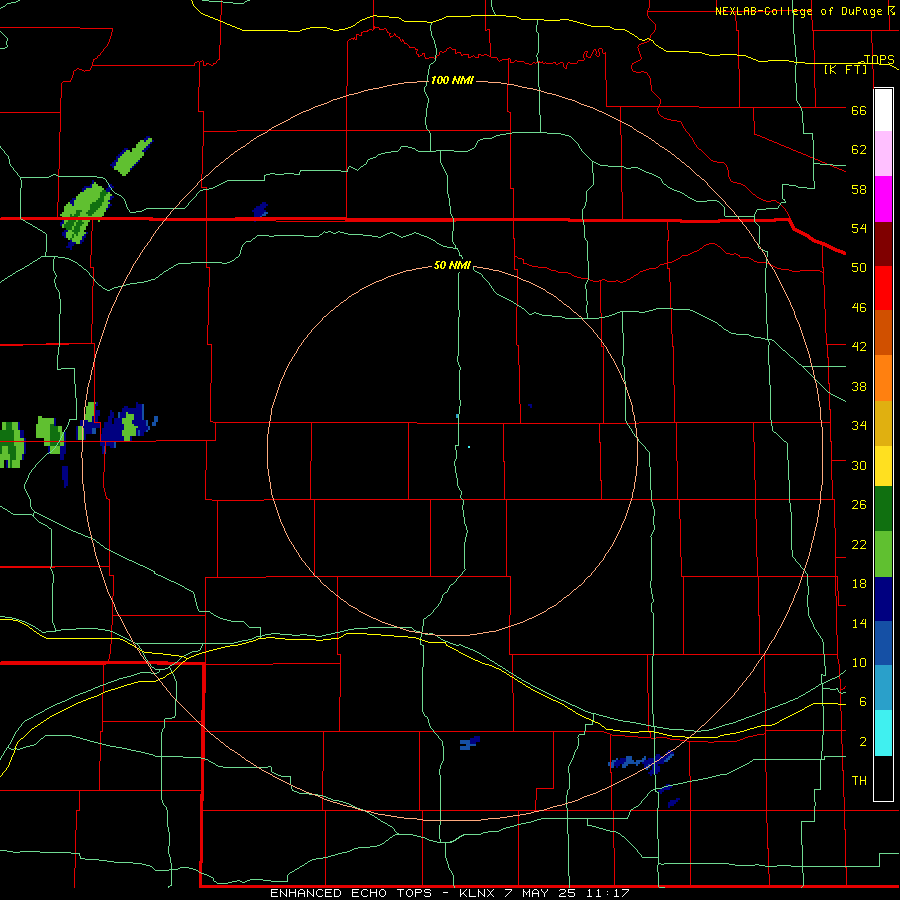Click the '100 NMI' range ring label
900x900 pixels.
[x=452, y=80]
